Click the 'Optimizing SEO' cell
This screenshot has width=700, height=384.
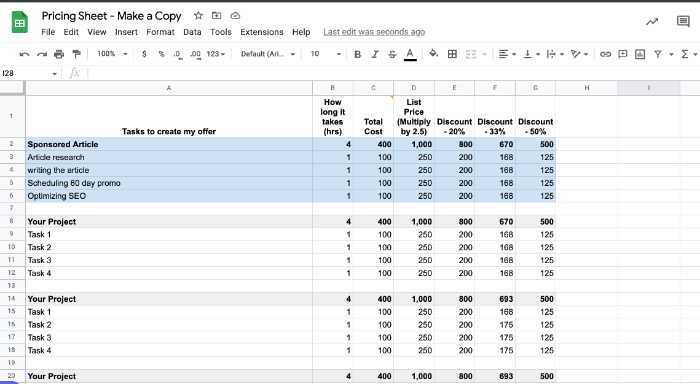(x=169, y=196)
